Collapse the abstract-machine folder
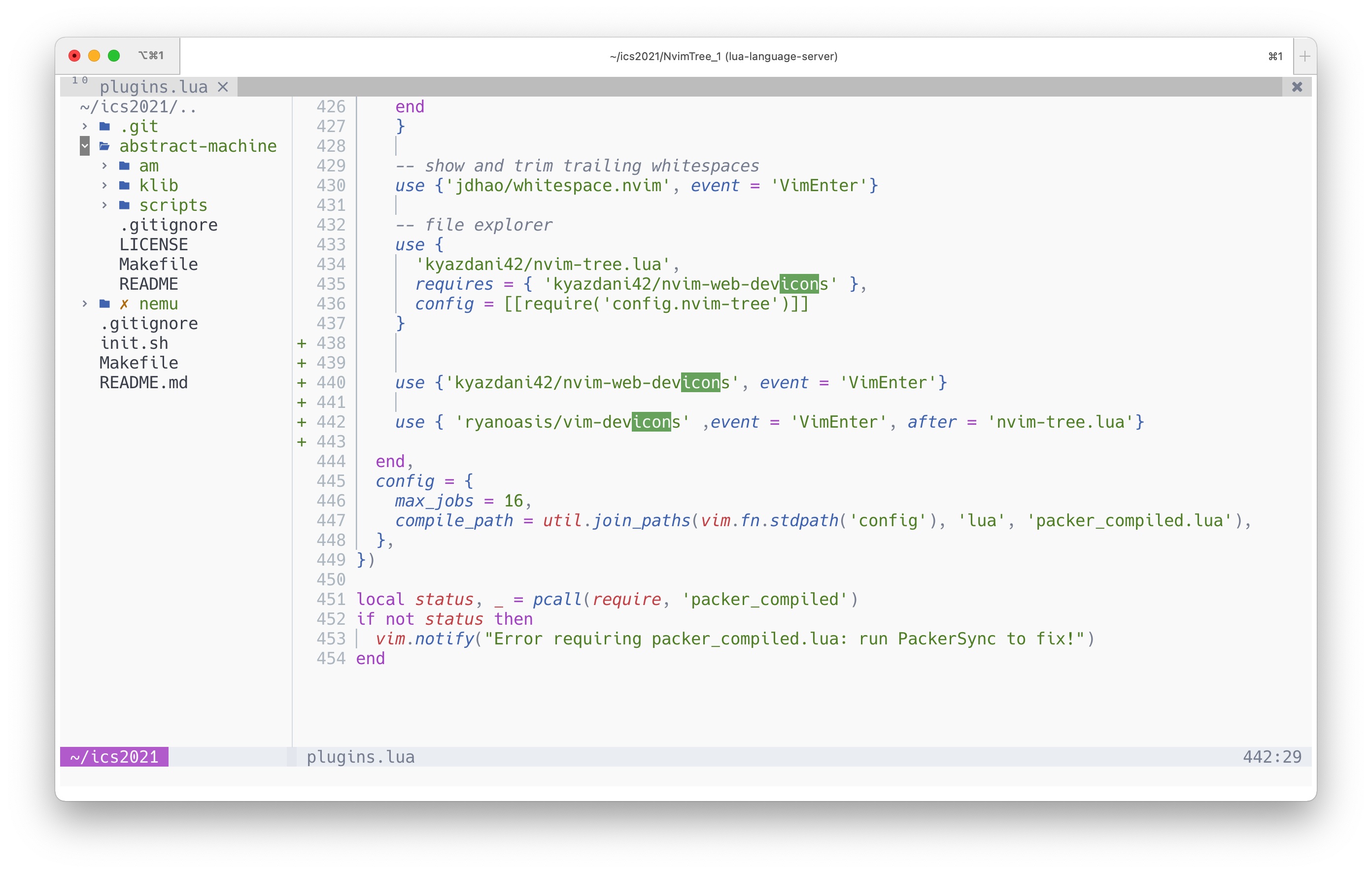This screenshot has width=1372, height=874. [x=84, y=146]
